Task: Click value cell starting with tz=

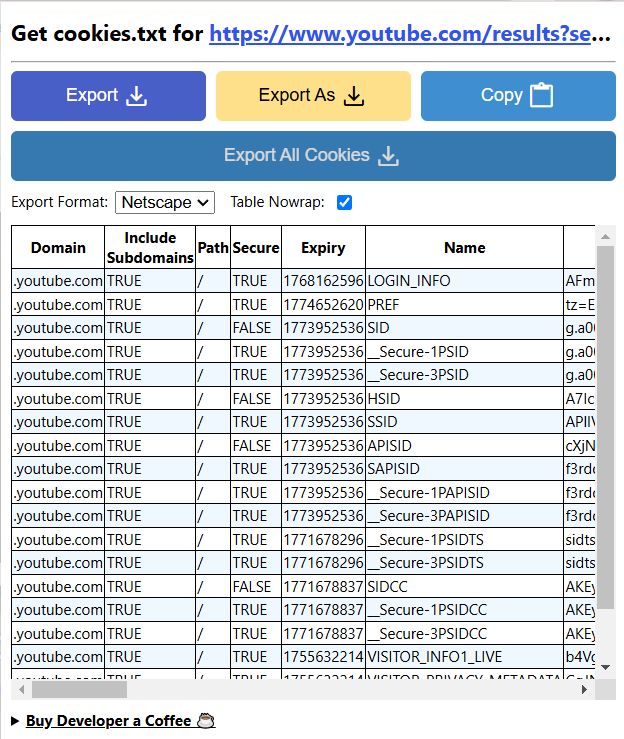Action: pos(579,304)
